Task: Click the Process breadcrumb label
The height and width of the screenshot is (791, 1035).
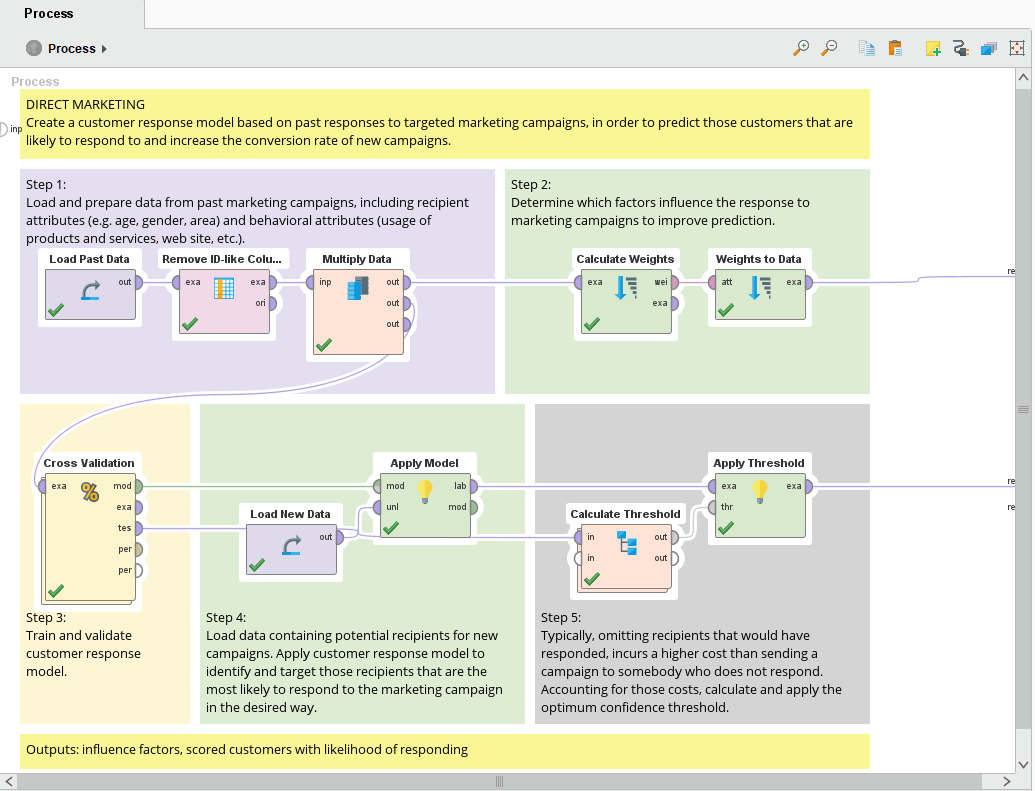Action: pyautogui.click(x=71, y=49)
